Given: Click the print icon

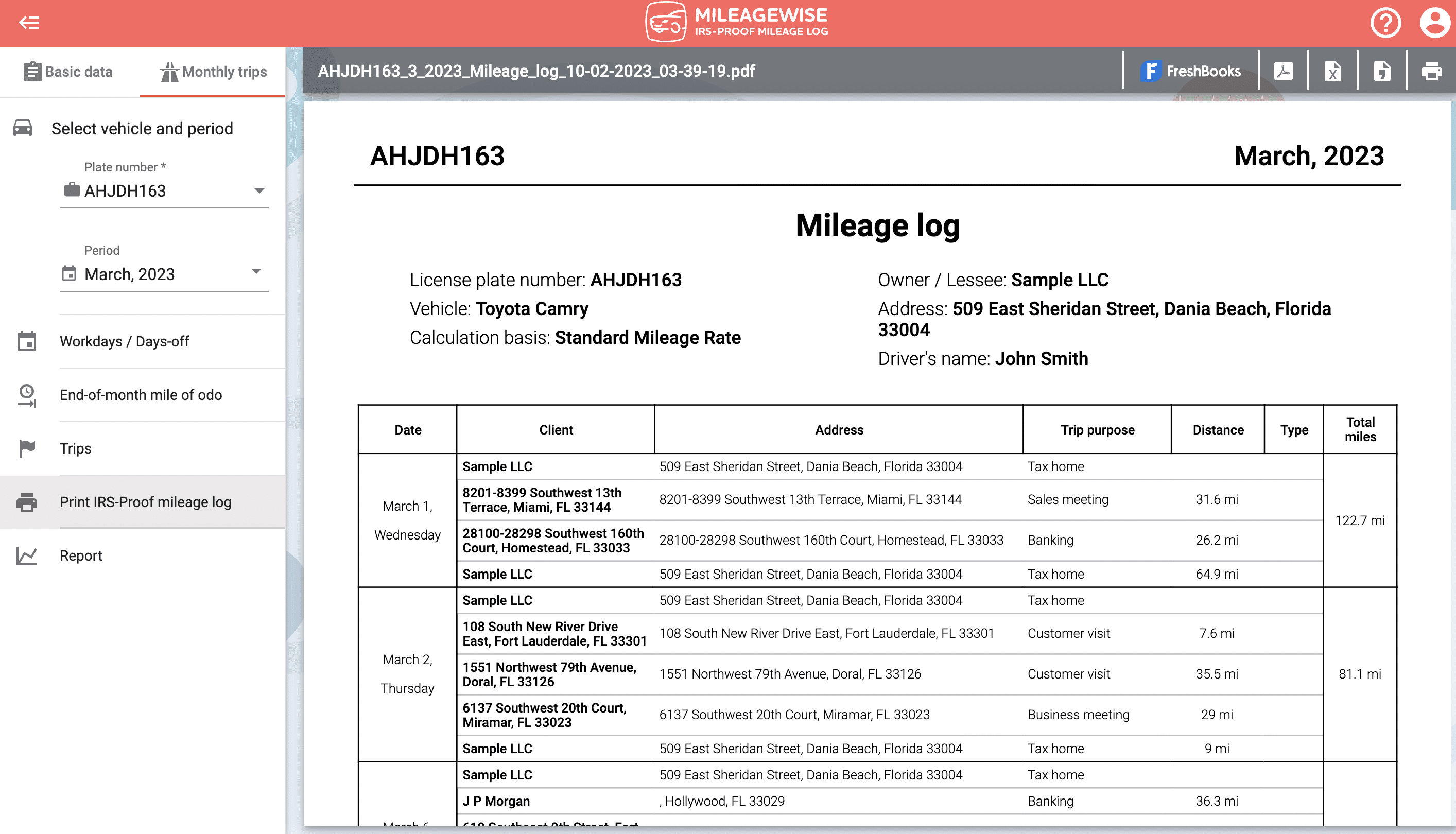Looking at the screenshot, I should (1432, 70).
